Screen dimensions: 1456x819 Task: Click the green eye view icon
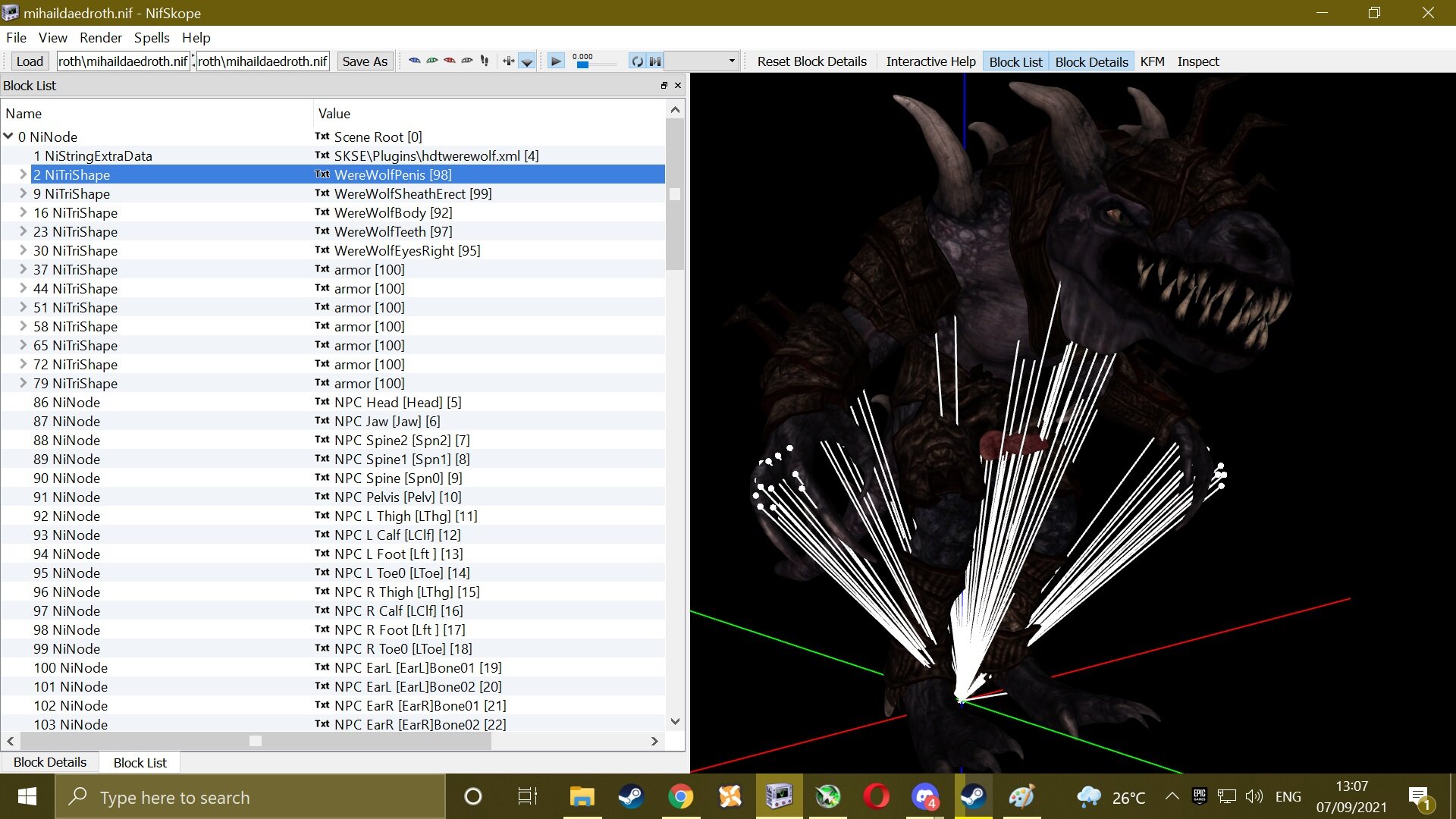(x=432, y=61)
